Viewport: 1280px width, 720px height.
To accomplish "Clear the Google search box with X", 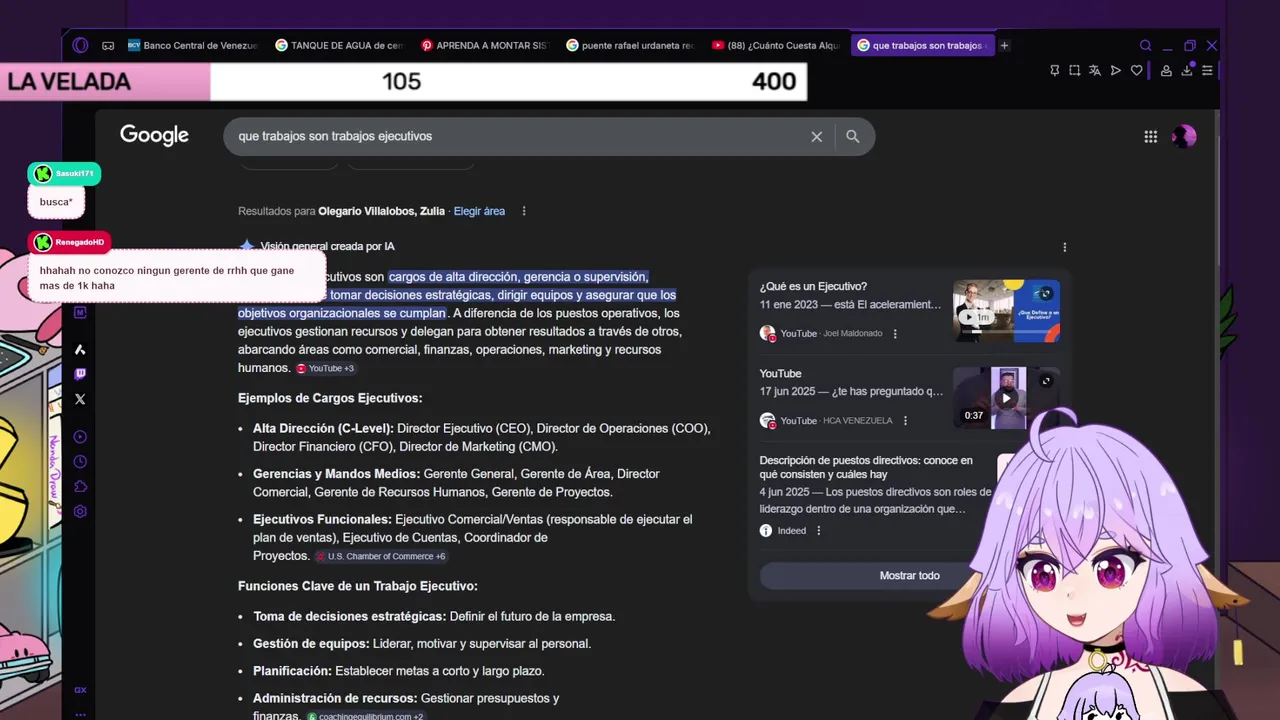I will (817, 137).
